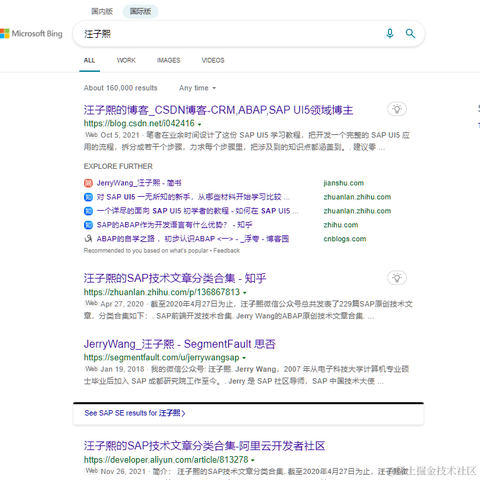Screen dimensions: 480x480
Task: Expand arrow next to segmentfault.com URL
Action: (244, 358)
